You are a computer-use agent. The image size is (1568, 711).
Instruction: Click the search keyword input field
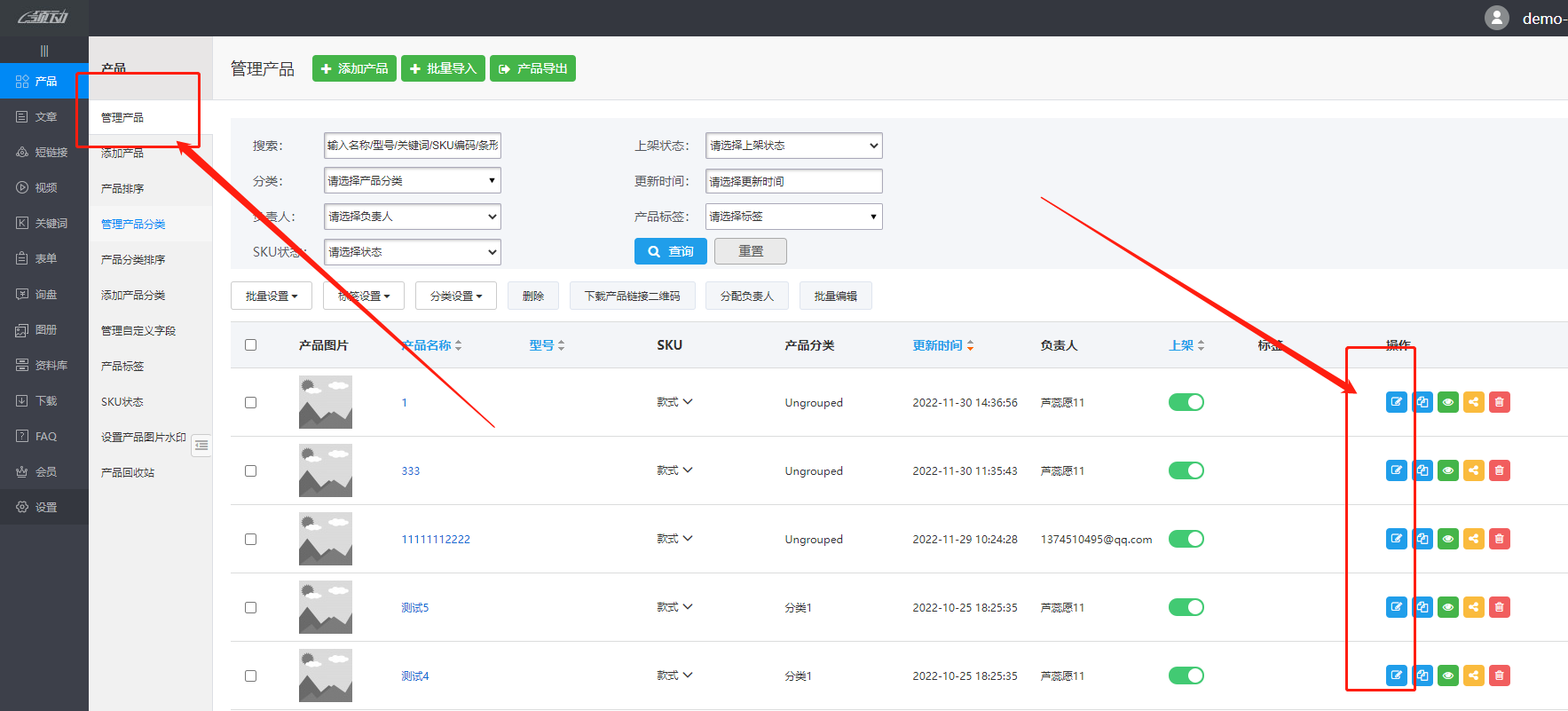412,146
